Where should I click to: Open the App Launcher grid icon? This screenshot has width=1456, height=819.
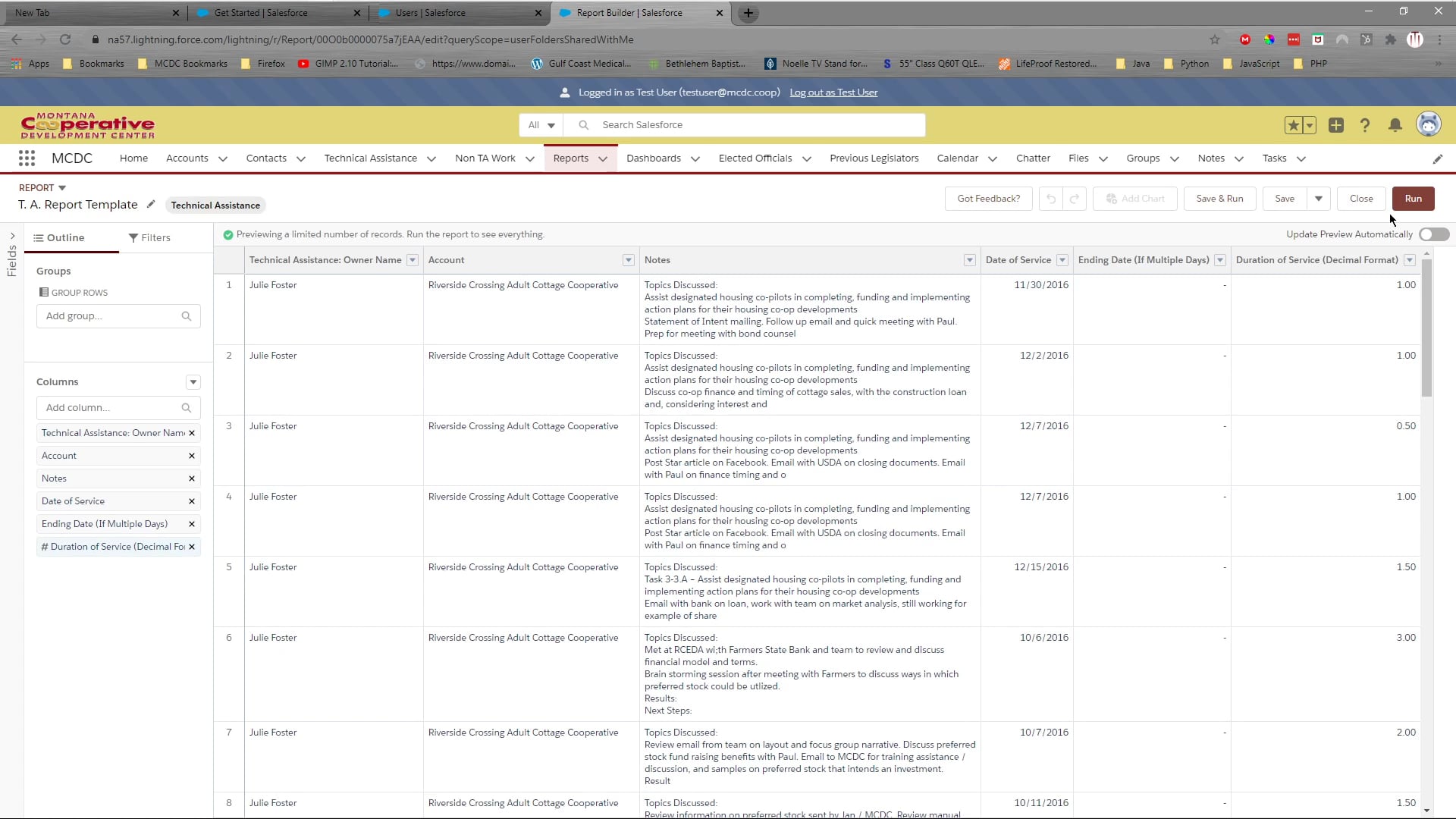pyautogui.click(x=27, y=158)
